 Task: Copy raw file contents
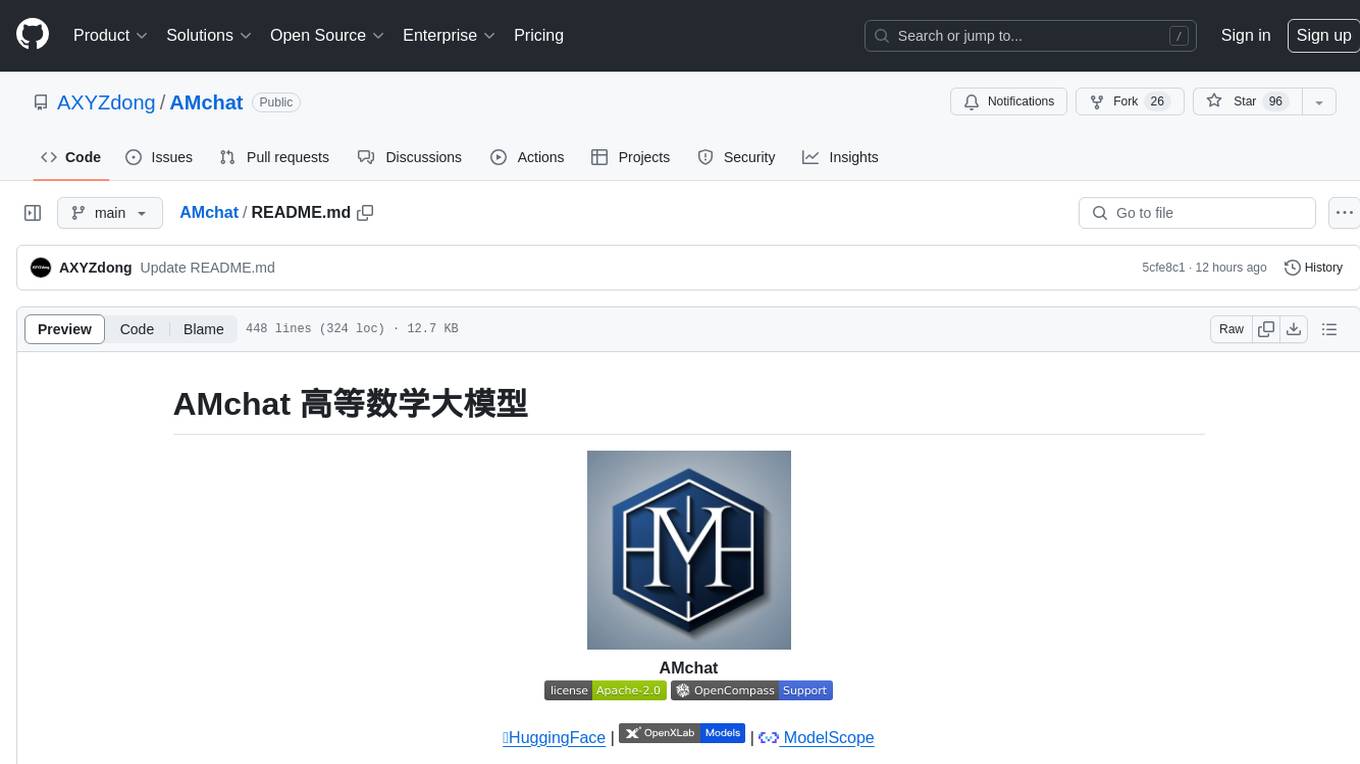coord(1267,329)
